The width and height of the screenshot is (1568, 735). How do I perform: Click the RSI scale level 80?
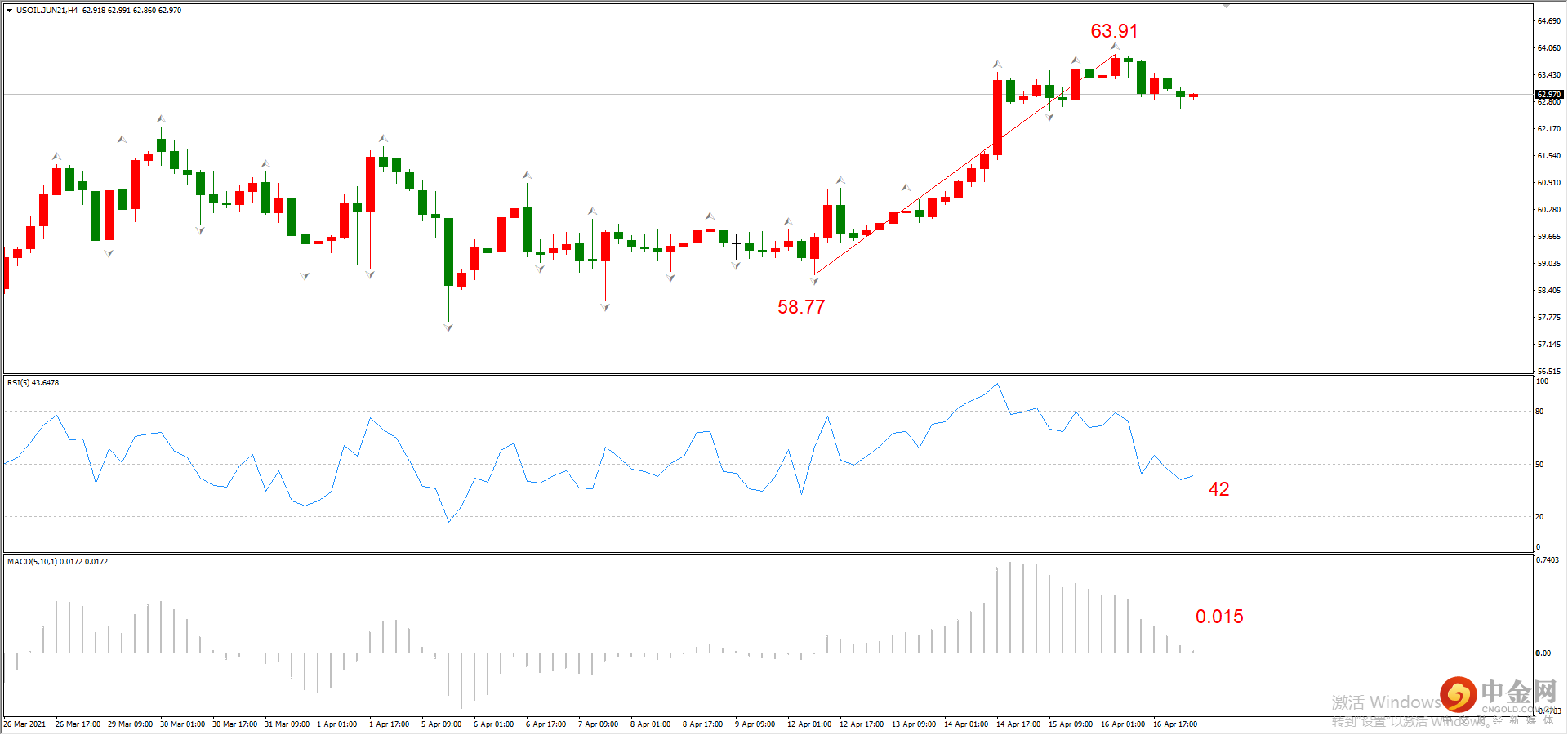click(x=1540, y=412)
